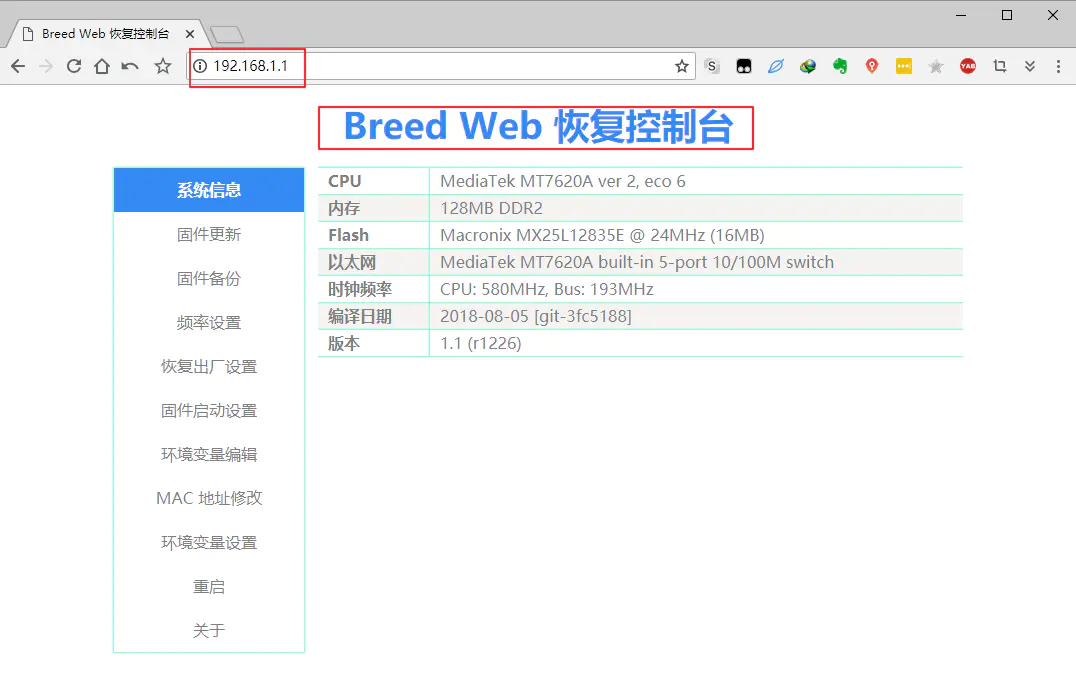Select 系统信息 in the sidebar
This screenshot has height=675, width=1076.
209,190
